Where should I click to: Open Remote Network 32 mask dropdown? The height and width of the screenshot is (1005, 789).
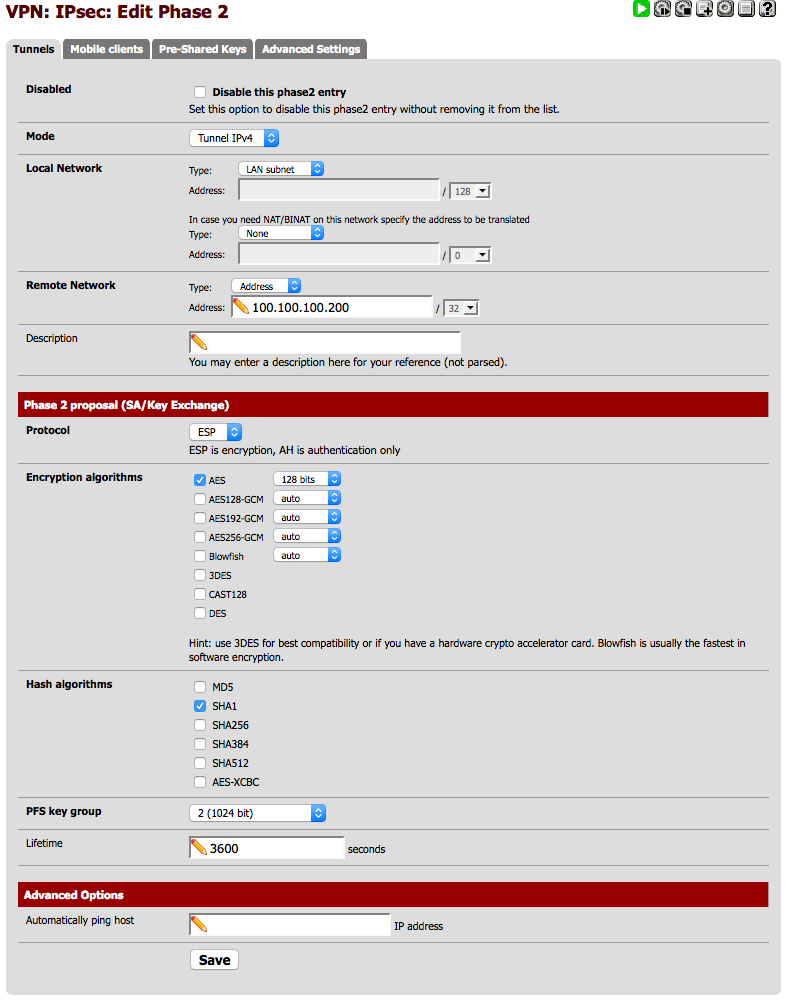461,308
